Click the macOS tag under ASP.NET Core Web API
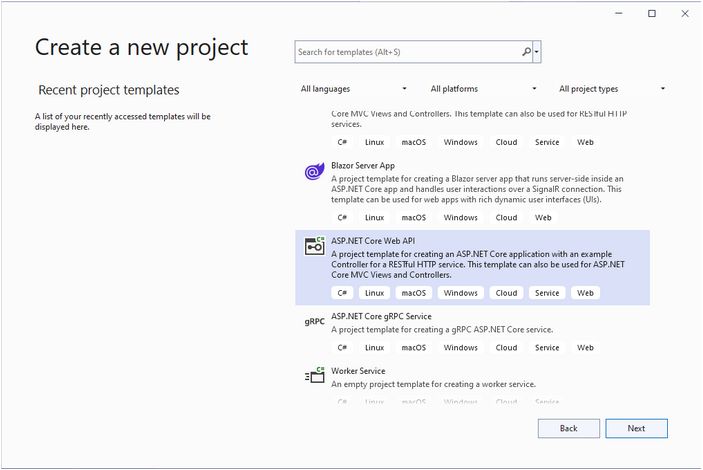 [x=413, y=293]
